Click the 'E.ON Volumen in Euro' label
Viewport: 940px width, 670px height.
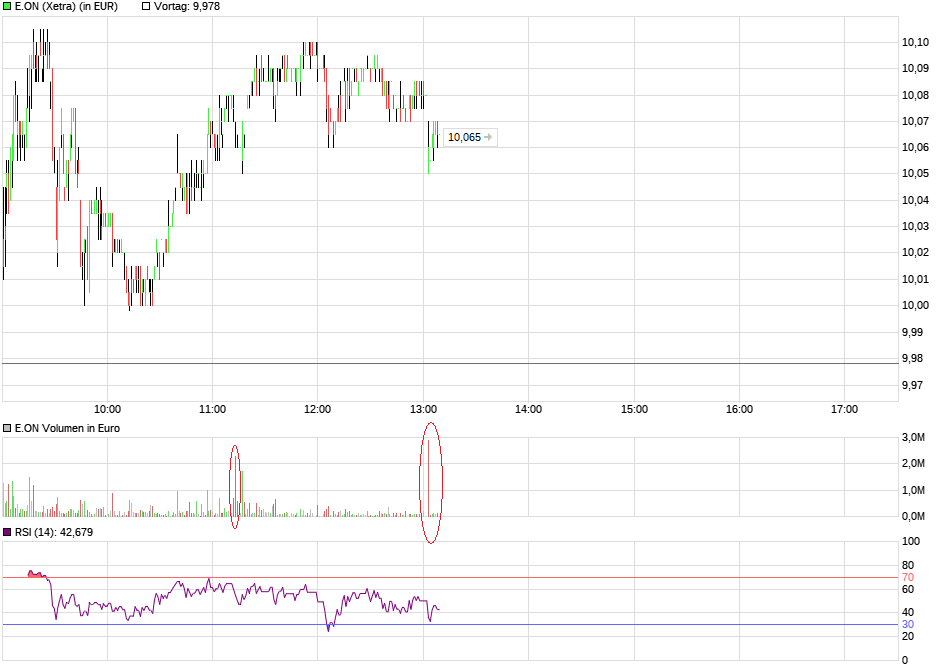click(x=67, y=428)
